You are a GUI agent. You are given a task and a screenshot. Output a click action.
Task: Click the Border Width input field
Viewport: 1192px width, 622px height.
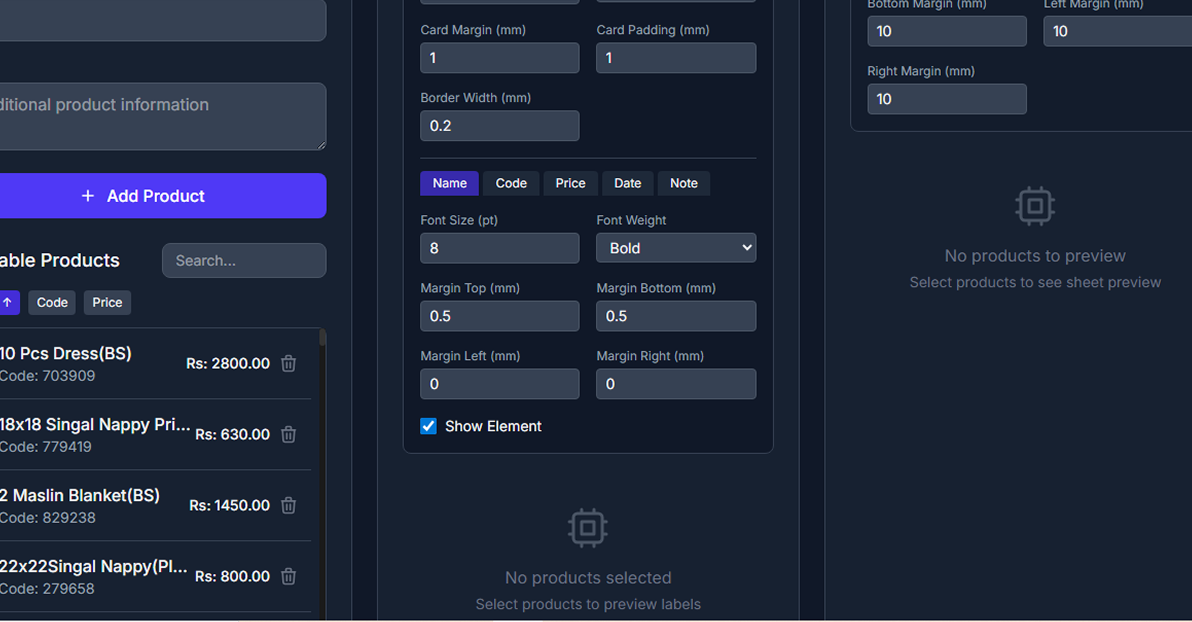point(499,126)
